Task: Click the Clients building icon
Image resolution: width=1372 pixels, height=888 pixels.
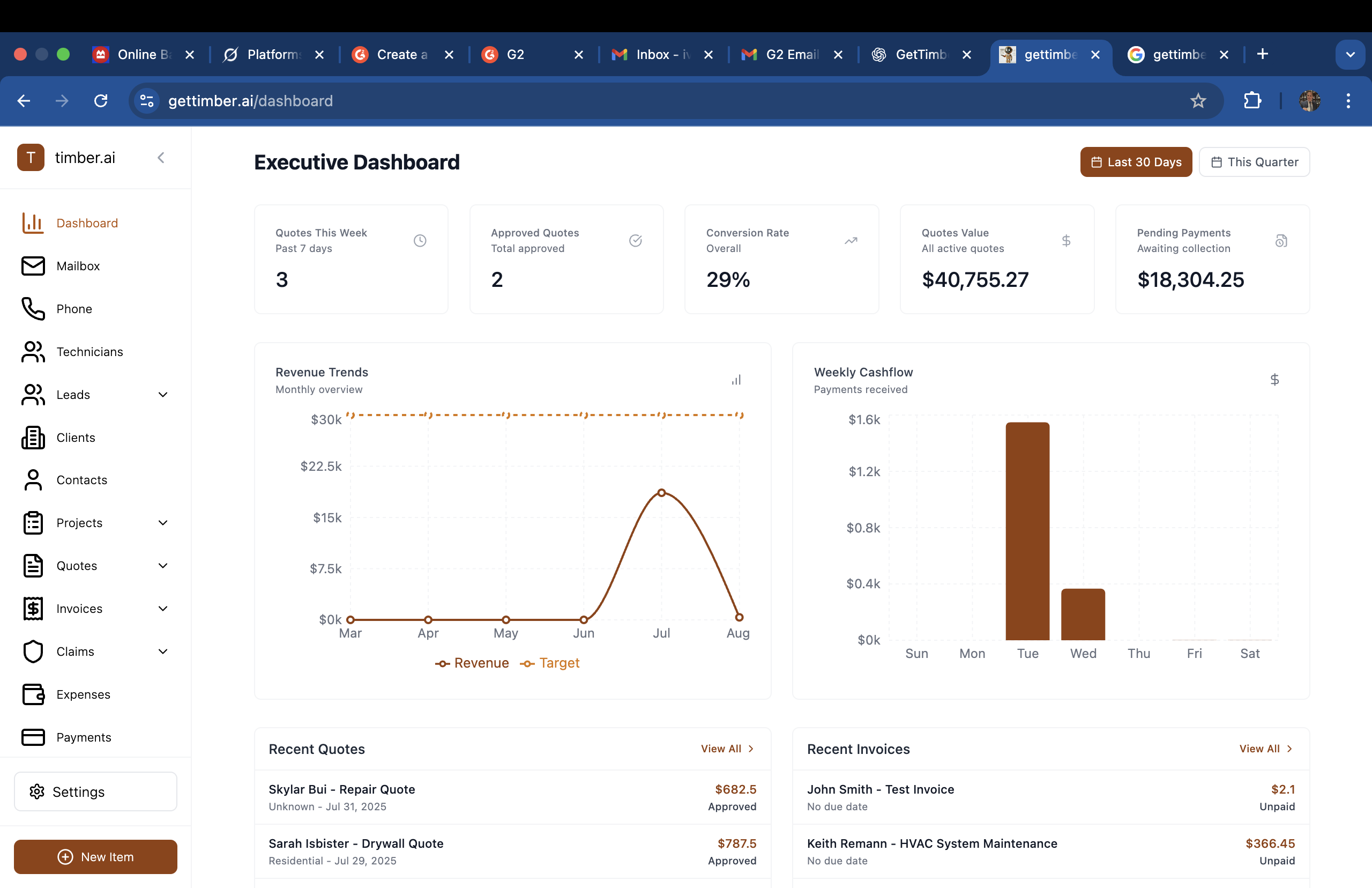Action: (x=33, y=438)
